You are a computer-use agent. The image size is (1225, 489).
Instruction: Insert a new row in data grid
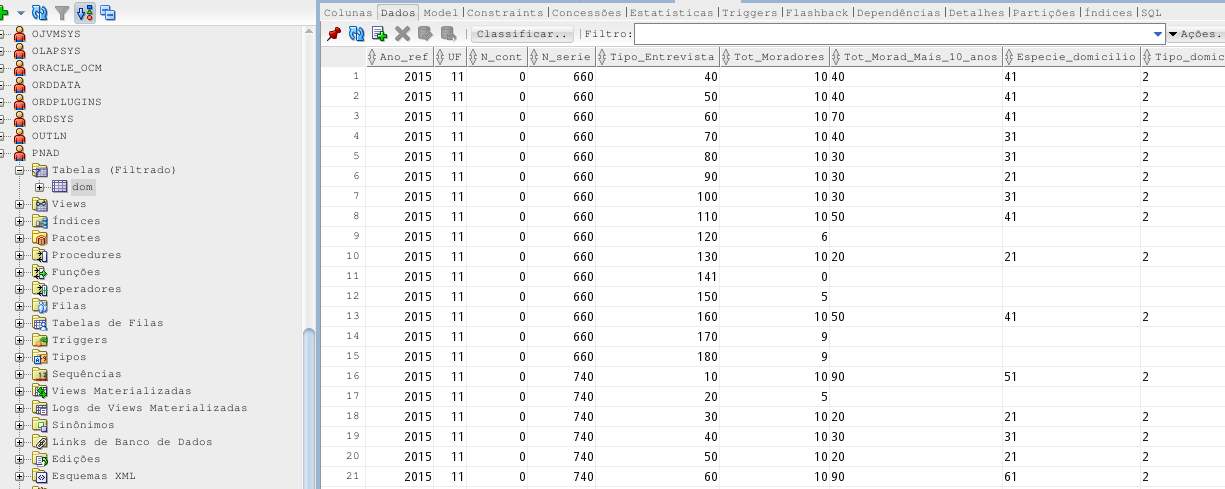tap(380, 34)
